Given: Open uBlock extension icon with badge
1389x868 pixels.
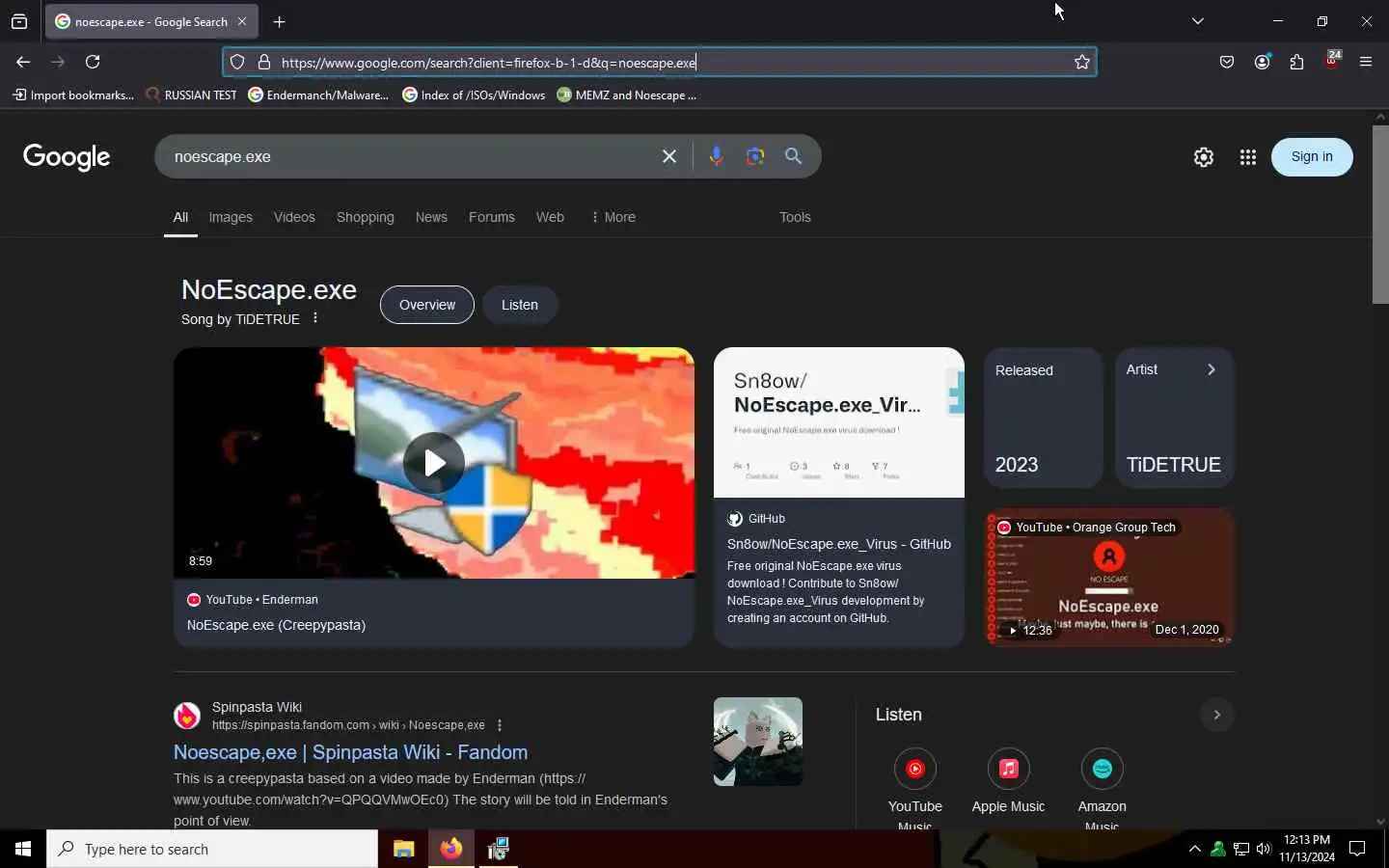Looking at the screenshot, I should click(1332, 60).
